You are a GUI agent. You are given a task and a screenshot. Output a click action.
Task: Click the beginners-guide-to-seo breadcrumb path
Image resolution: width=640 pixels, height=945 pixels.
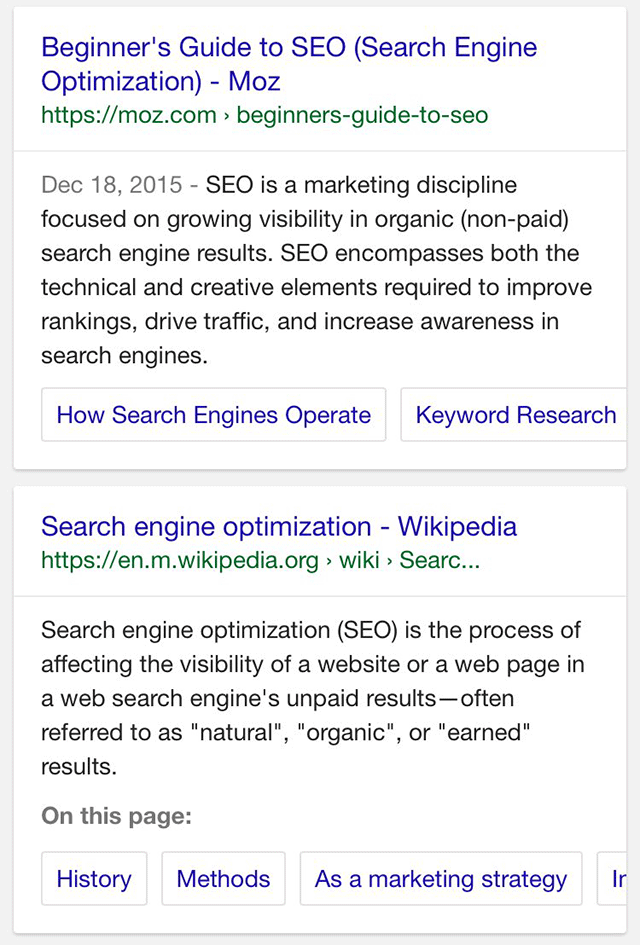point(362,115)
